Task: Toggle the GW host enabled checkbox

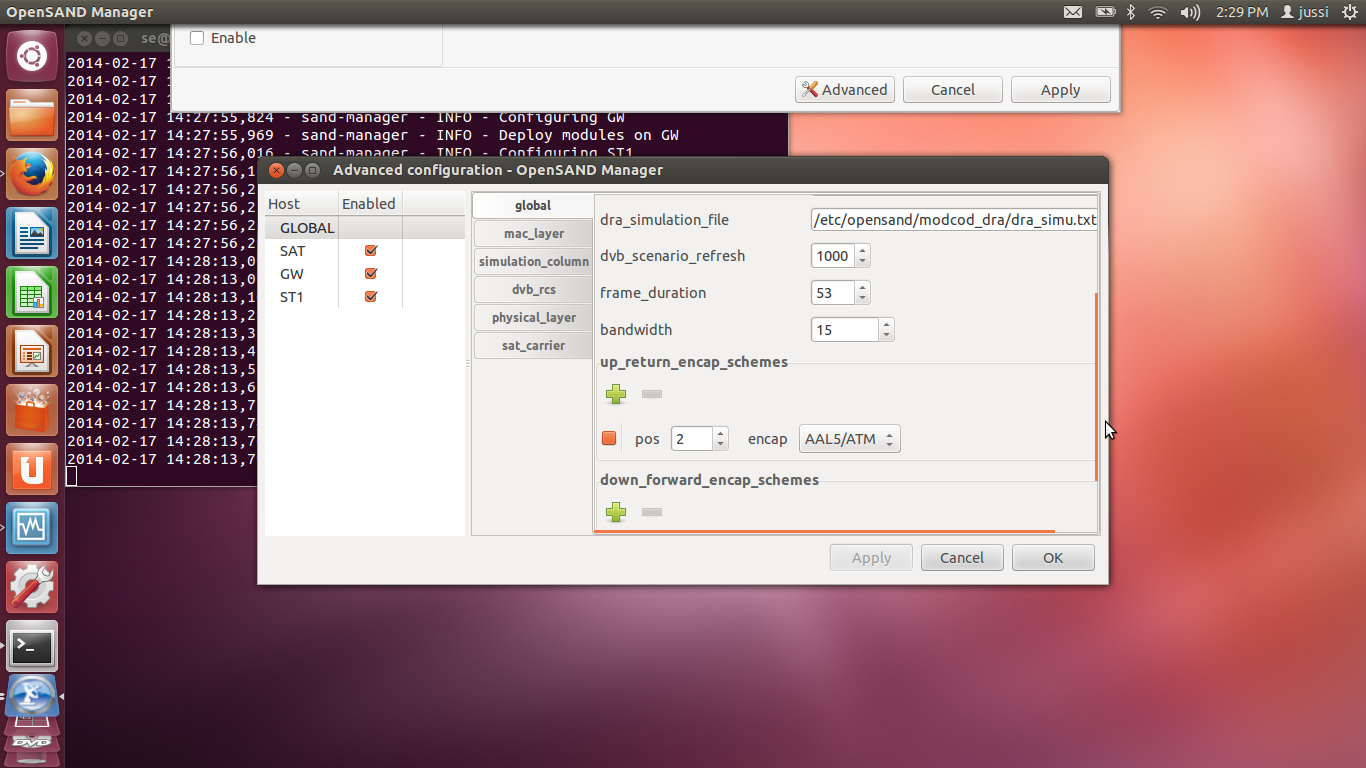Action: pos(371,274)
